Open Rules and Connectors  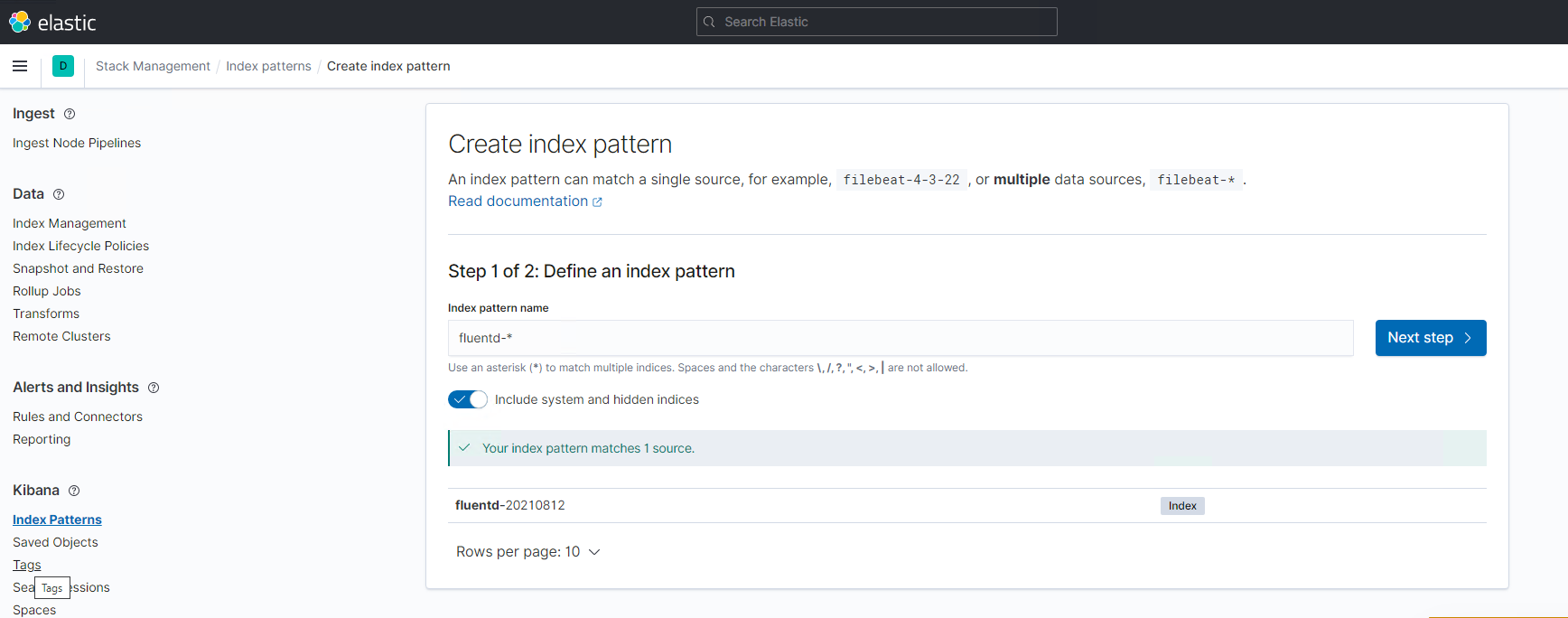click(78, 417)
